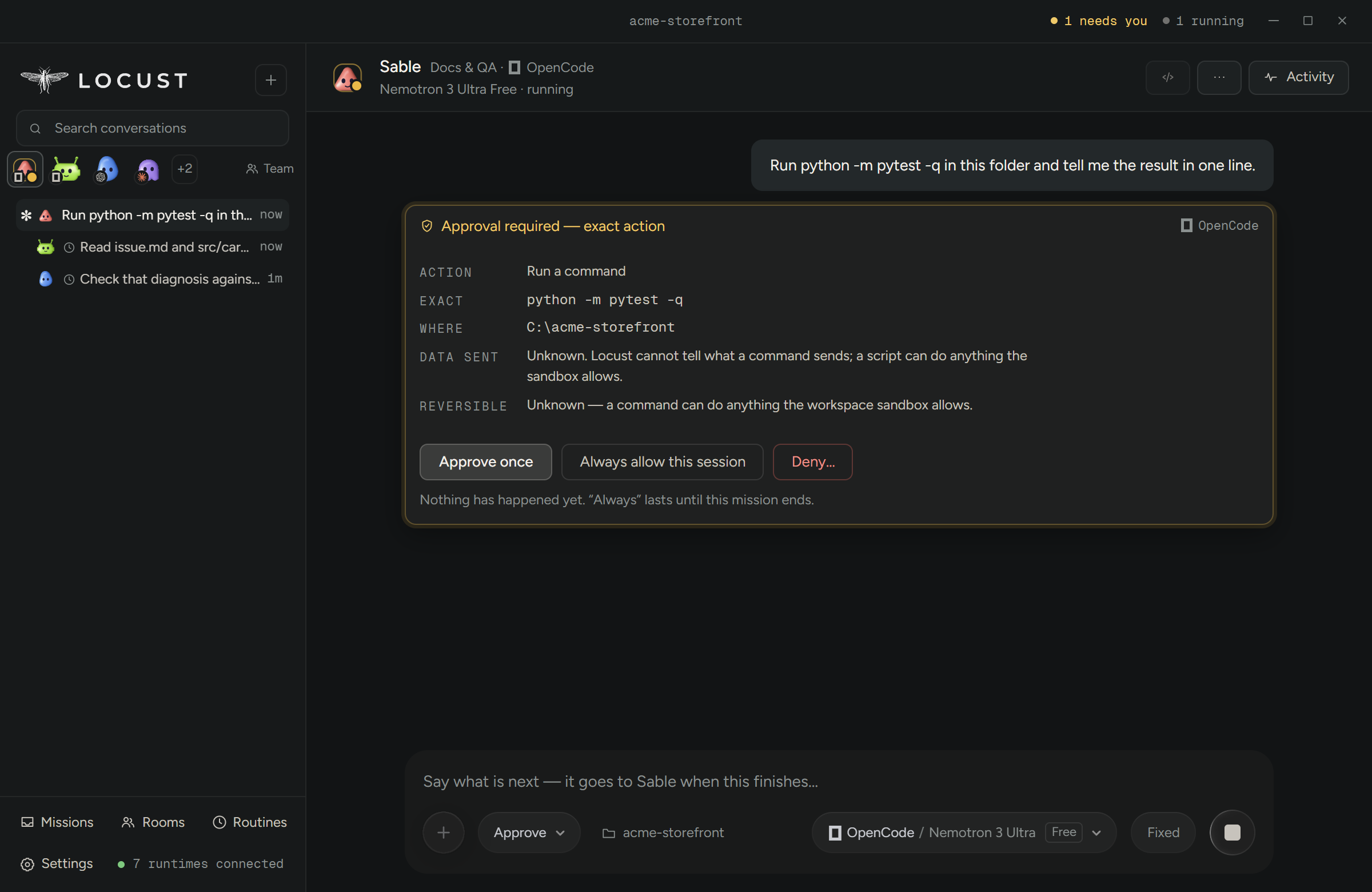Click '7 runtimes connected' status

(x=201, y=864)
